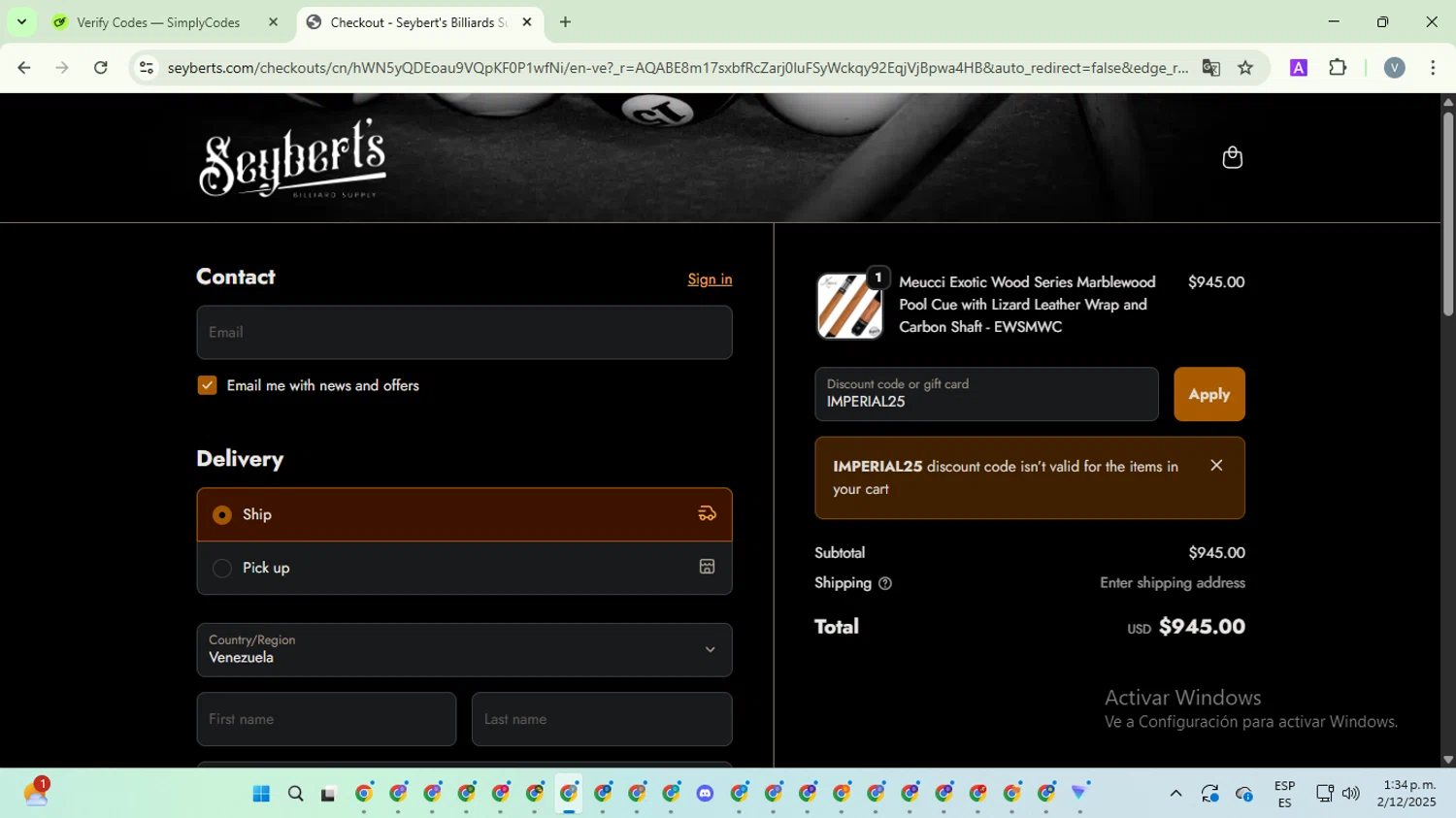Show hidden system tray icons
Image resolution: width=1456 pixels, height=818 pixels.
[x=1175, y=794]
